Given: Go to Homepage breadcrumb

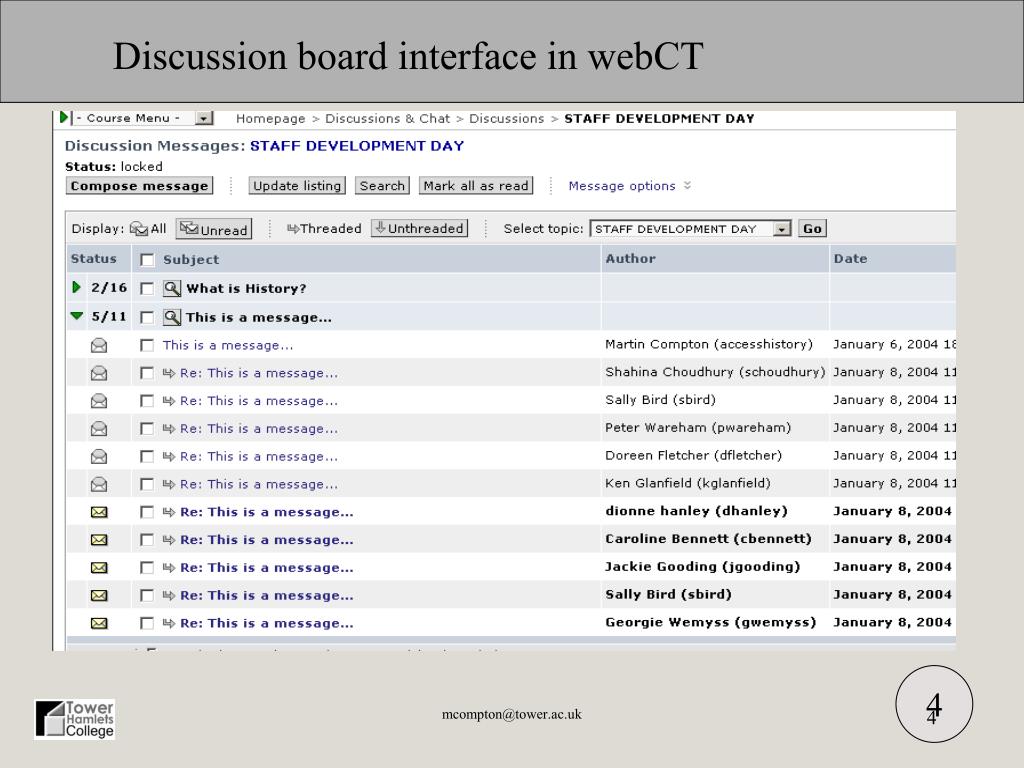Looking at the screenshot, I should 270,119.
